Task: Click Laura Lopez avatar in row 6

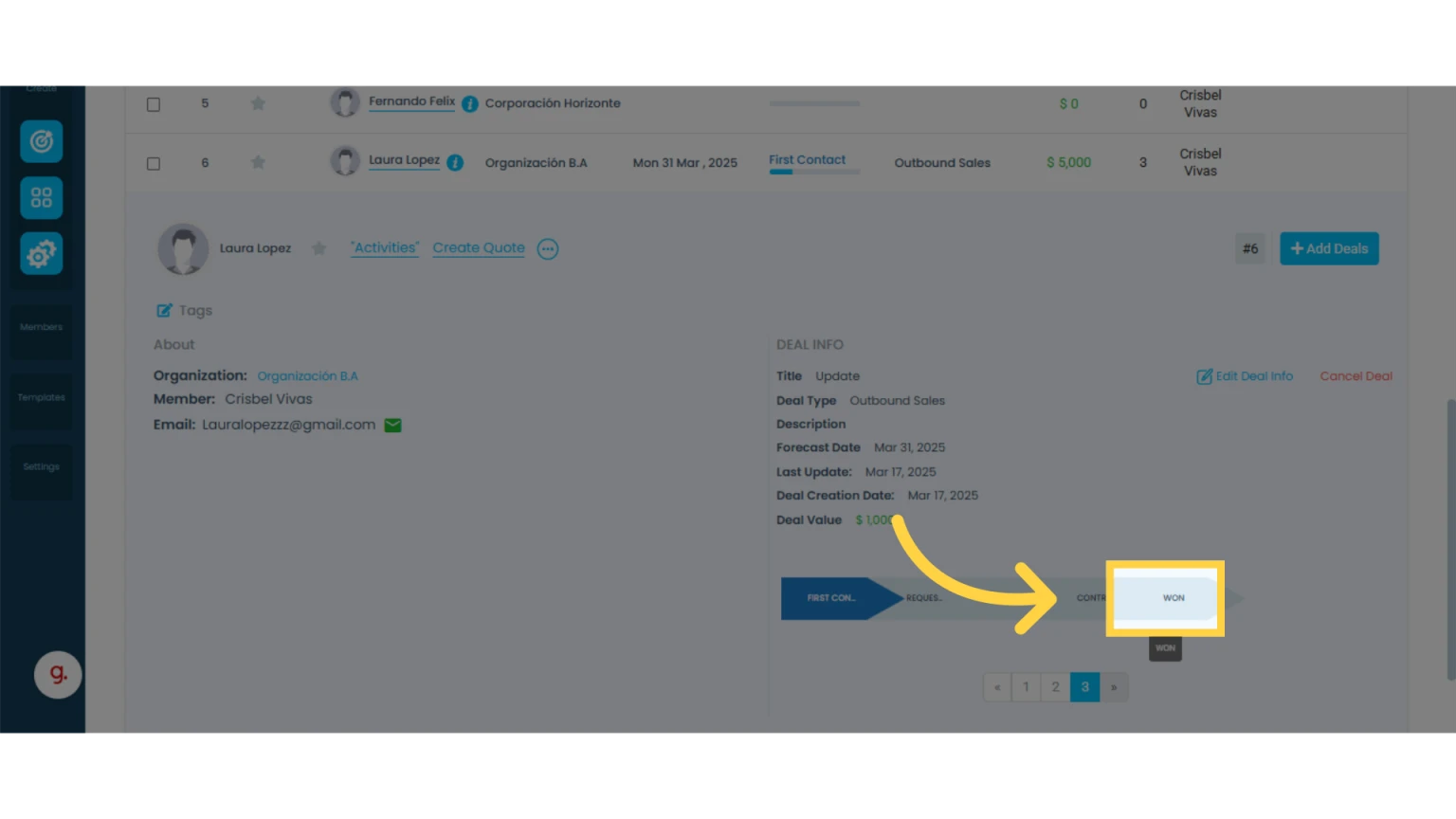Action: (x=345, y=161)
